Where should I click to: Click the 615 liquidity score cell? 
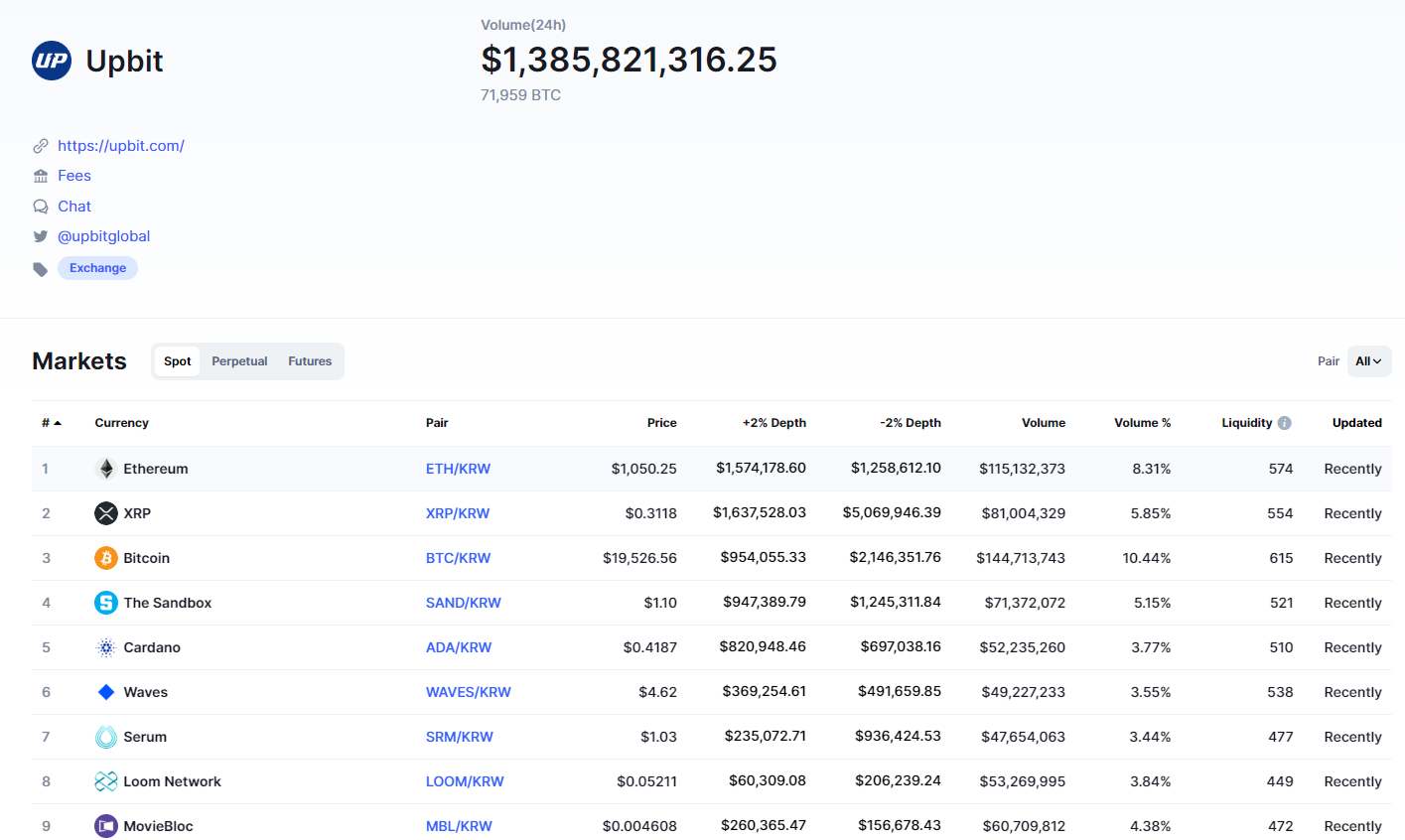1281,558
